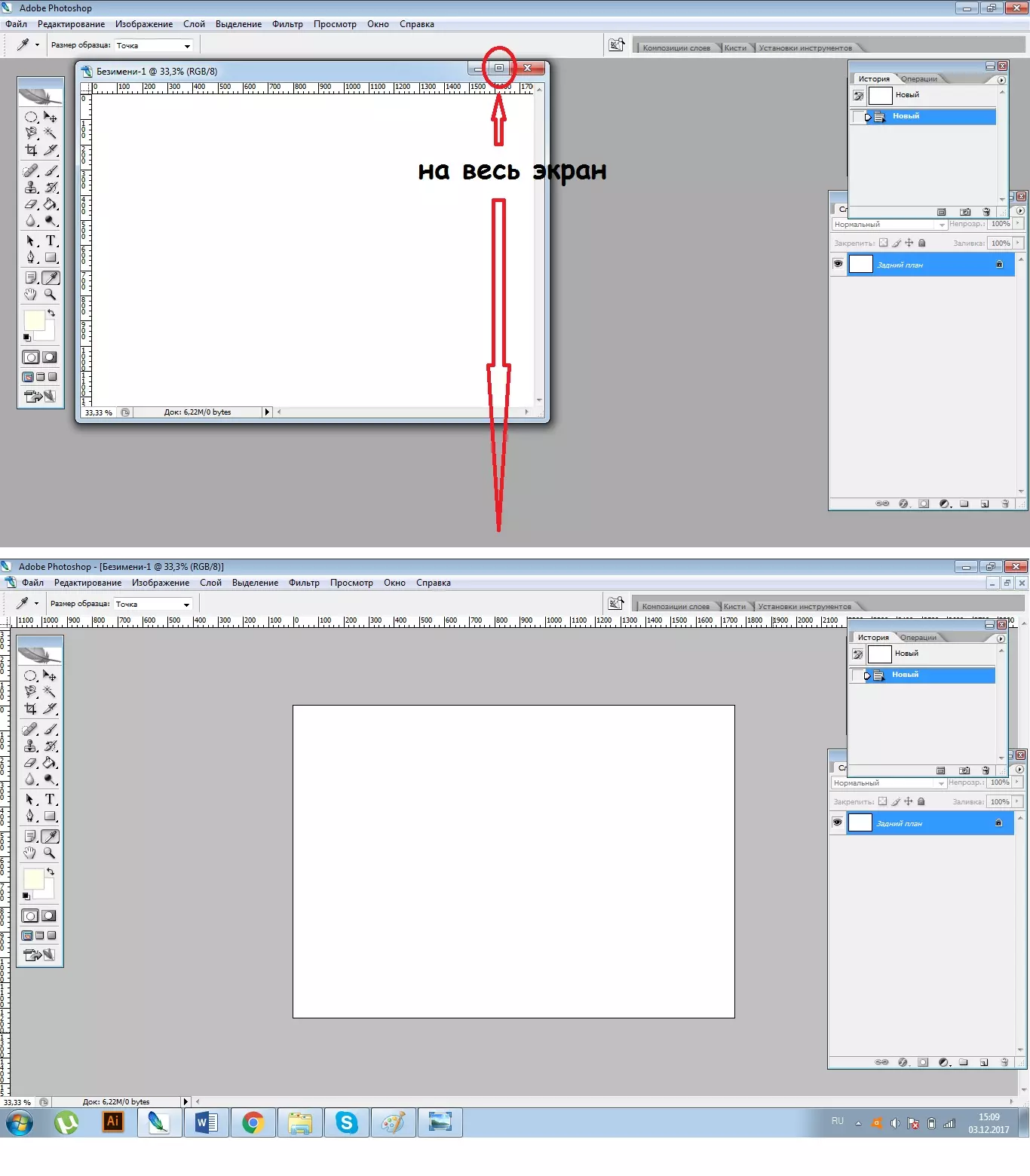Jump to ImageReady icon in maximized Photoshop toolbox
This screenshot has width=1030, height=1176.
tap(40, 954)
